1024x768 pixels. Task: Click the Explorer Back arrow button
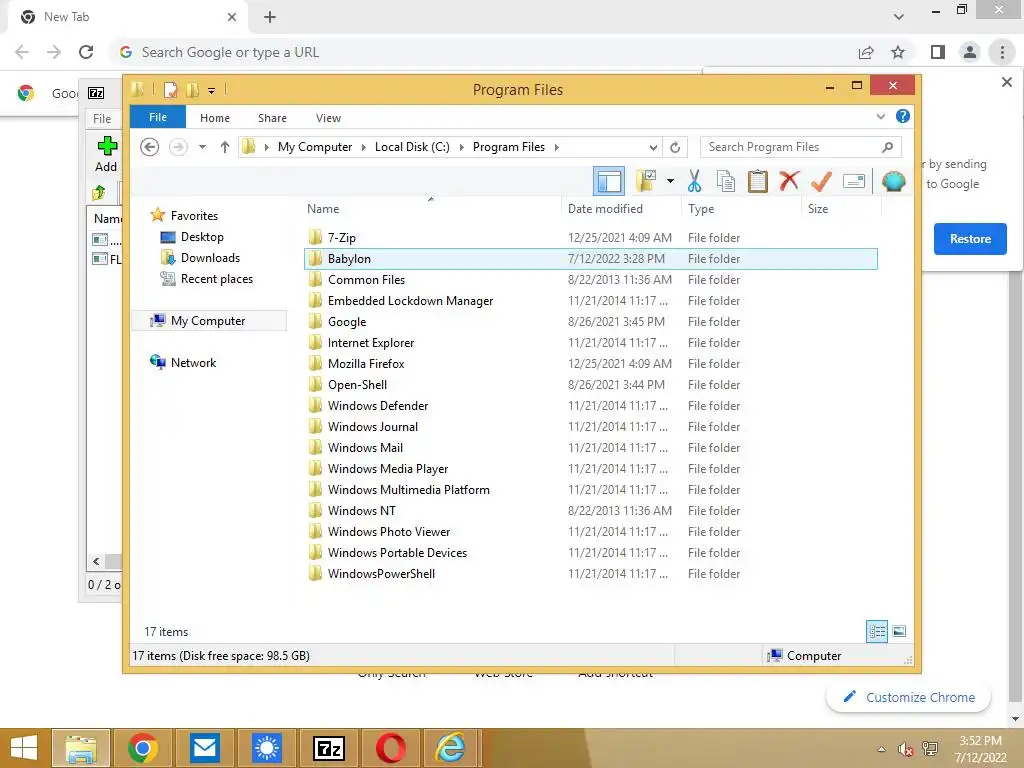tap(150, 147)
